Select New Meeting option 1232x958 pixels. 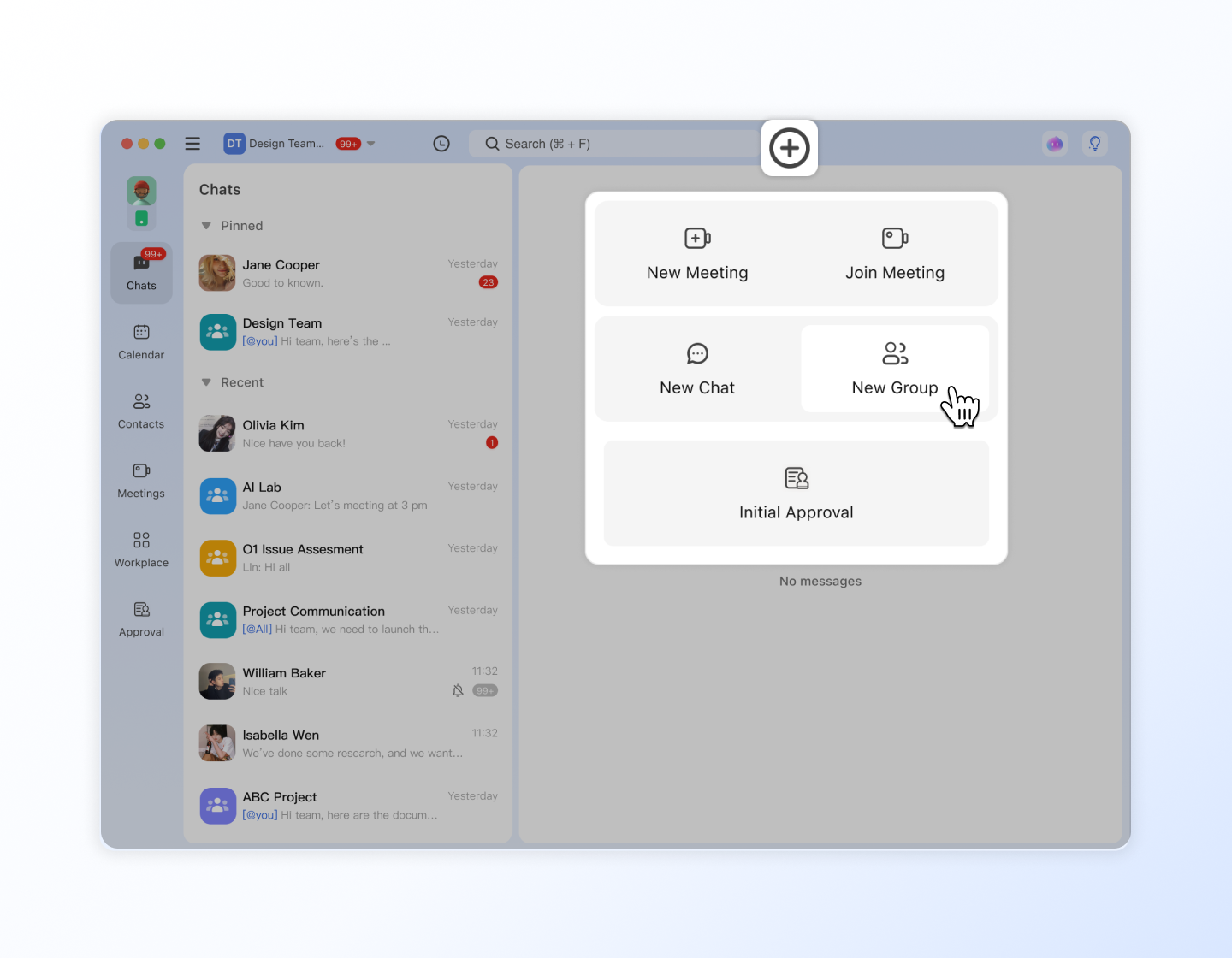pos(697,254)
